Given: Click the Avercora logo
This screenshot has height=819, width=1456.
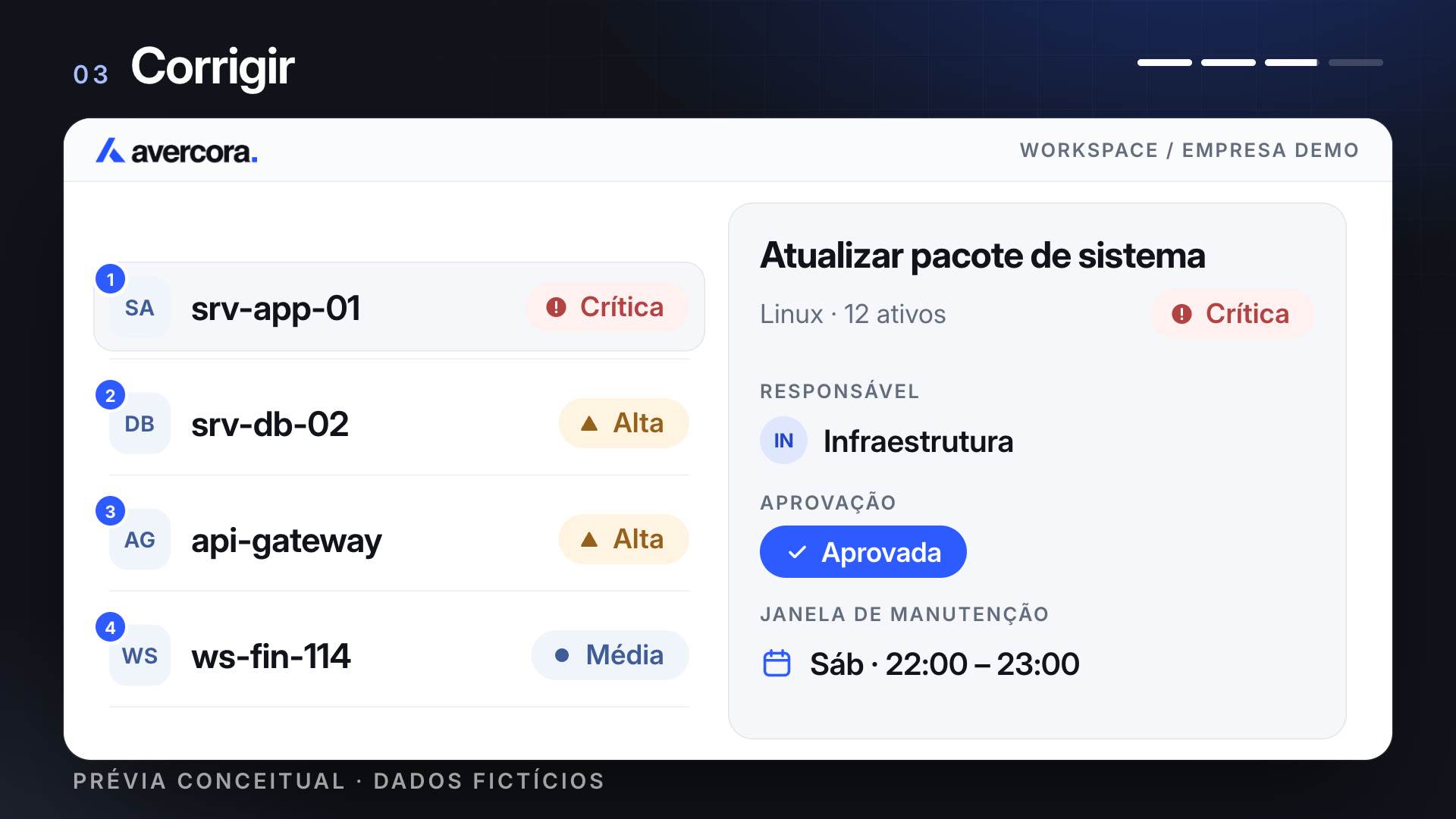Looking at the screenshot, I should tap(176, 151).
